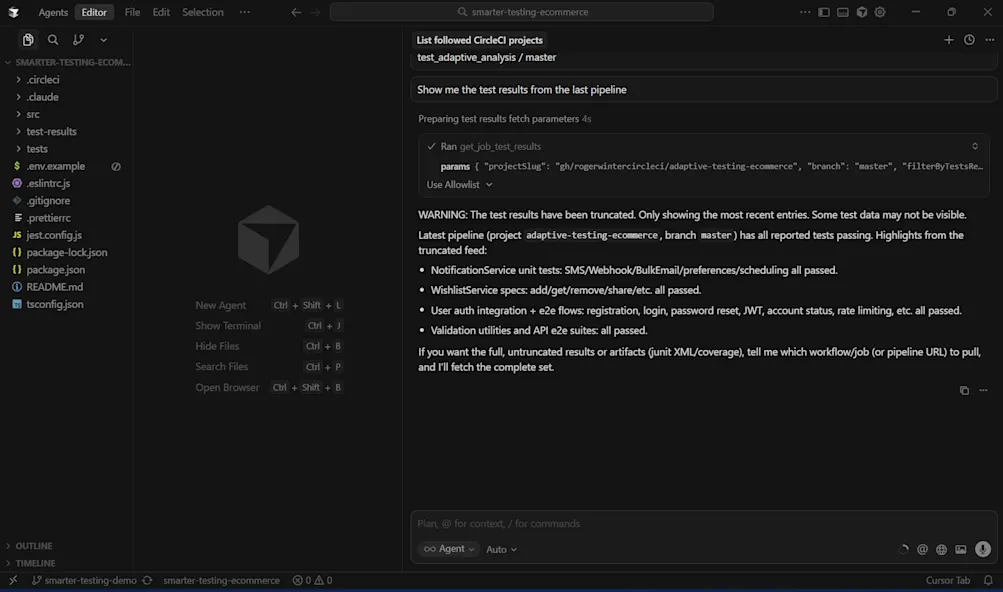This screenshot has height=592, width=1003.
Task: Go forward with the right arrow
Action: (315, 12)
